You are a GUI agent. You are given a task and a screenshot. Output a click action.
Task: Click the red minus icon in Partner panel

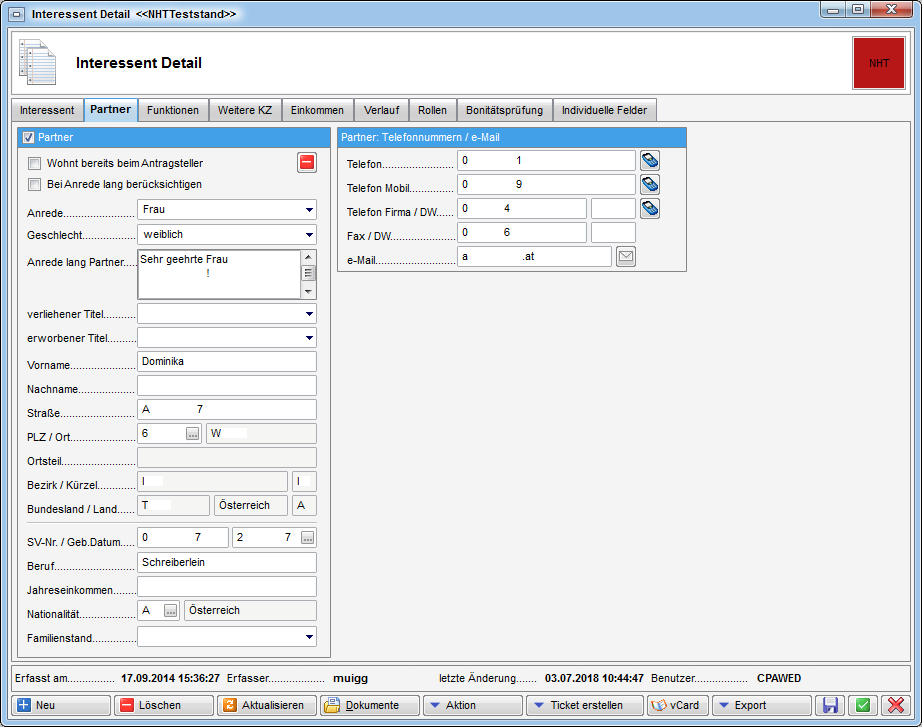pyautogui.click(x=307, y=163)
